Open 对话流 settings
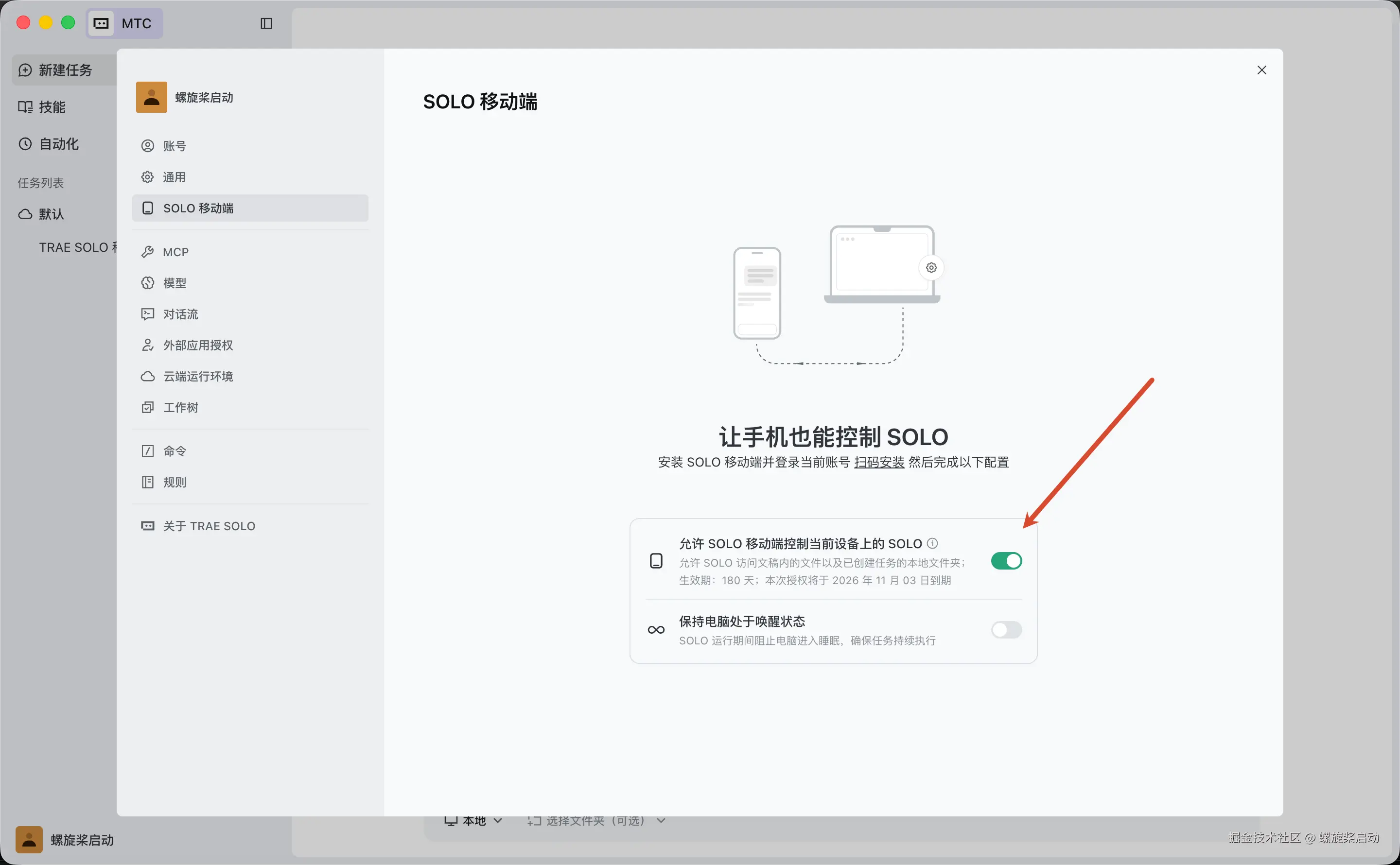 250,314
